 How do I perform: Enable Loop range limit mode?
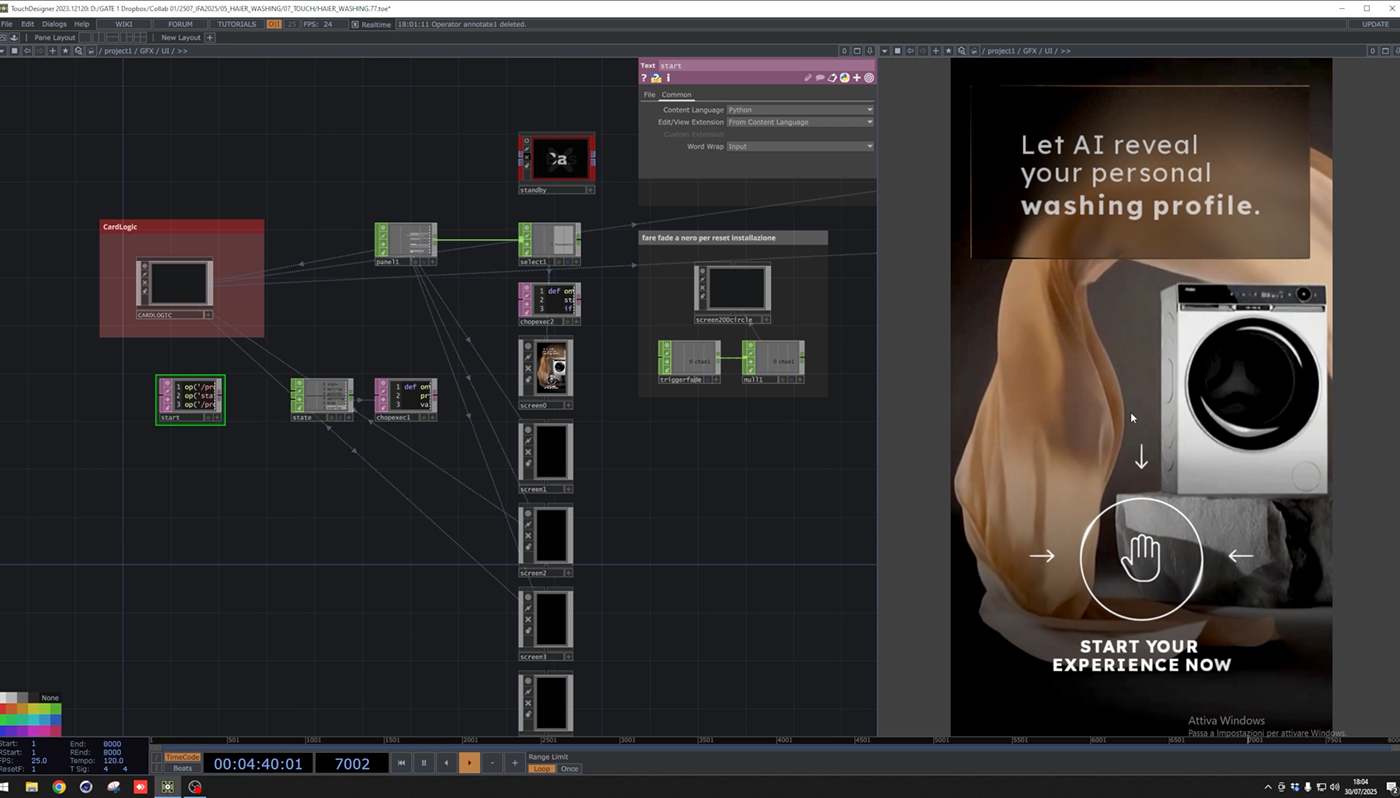click(542, 769)
